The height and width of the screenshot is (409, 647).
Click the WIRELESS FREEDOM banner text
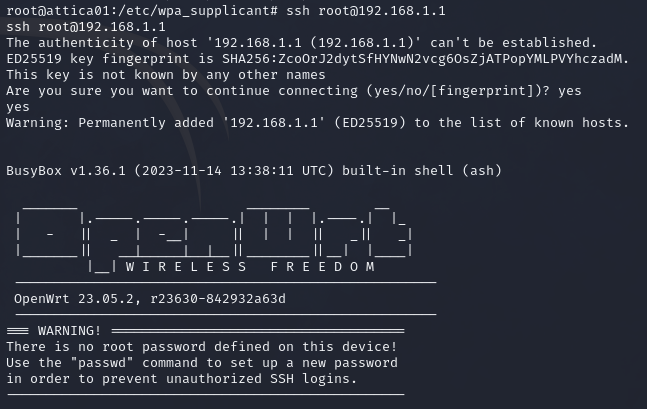pyautogui.click(x=250, y=267)
